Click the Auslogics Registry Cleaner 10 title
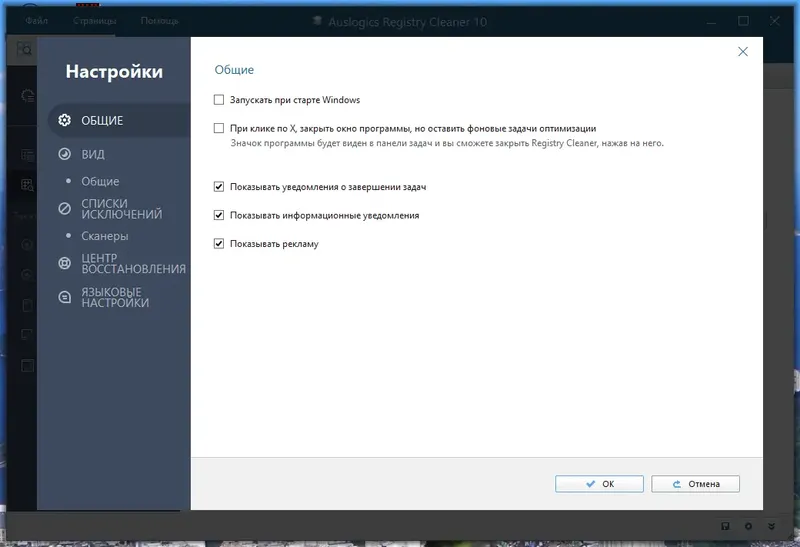The image size is (800, 547). 407,22
